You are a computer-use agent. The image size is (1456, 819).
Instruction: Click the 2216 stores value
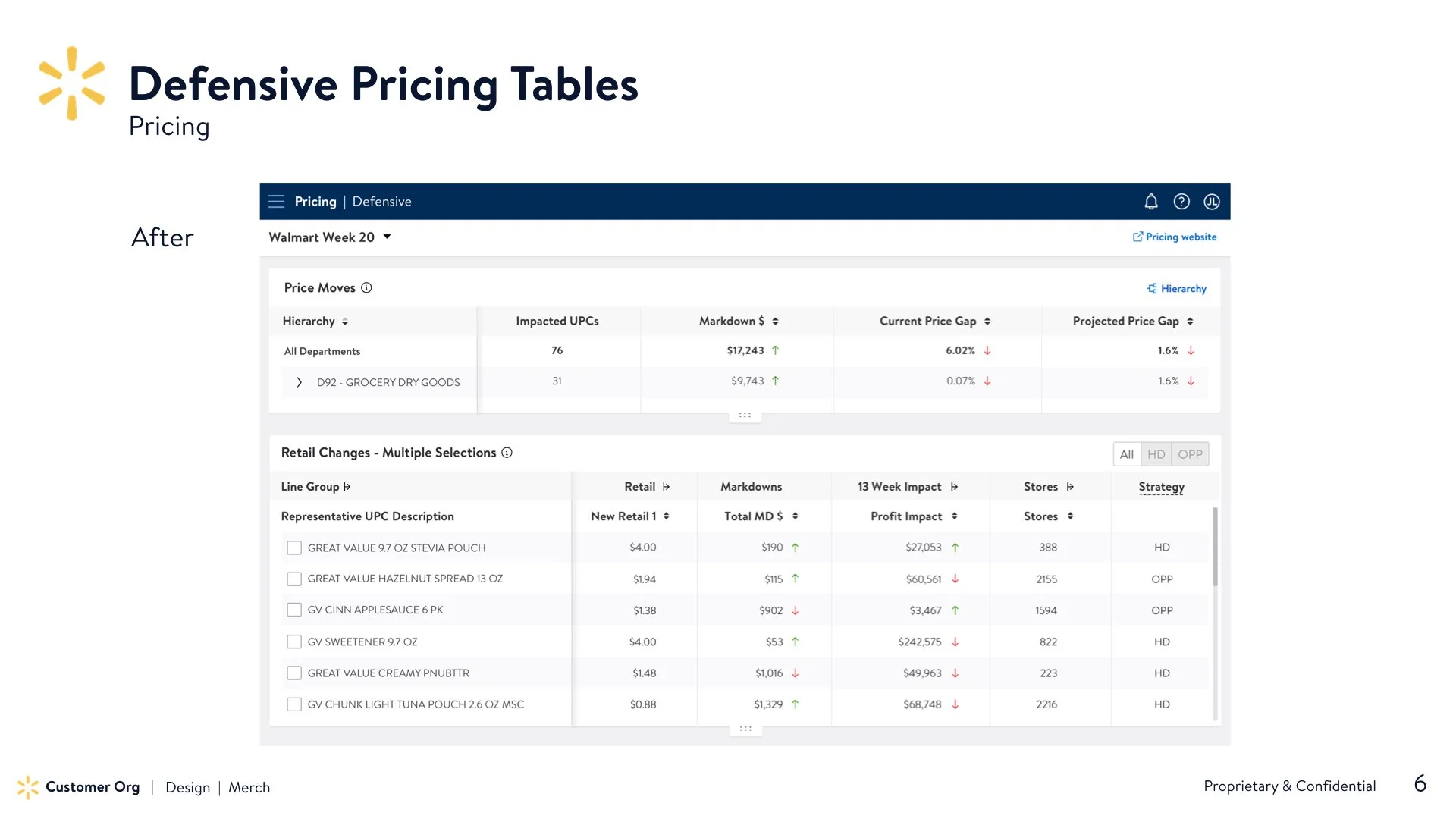[1046, 704]
